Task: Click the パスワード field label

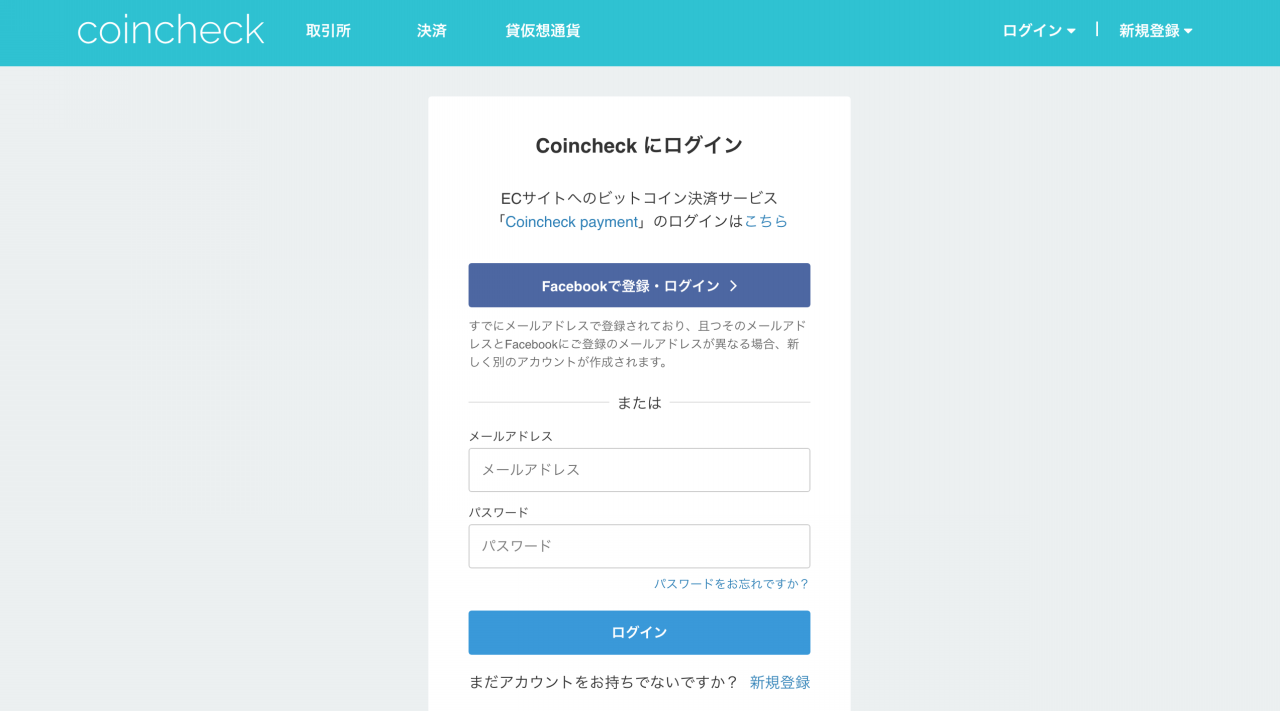Action: click(499, 512)
